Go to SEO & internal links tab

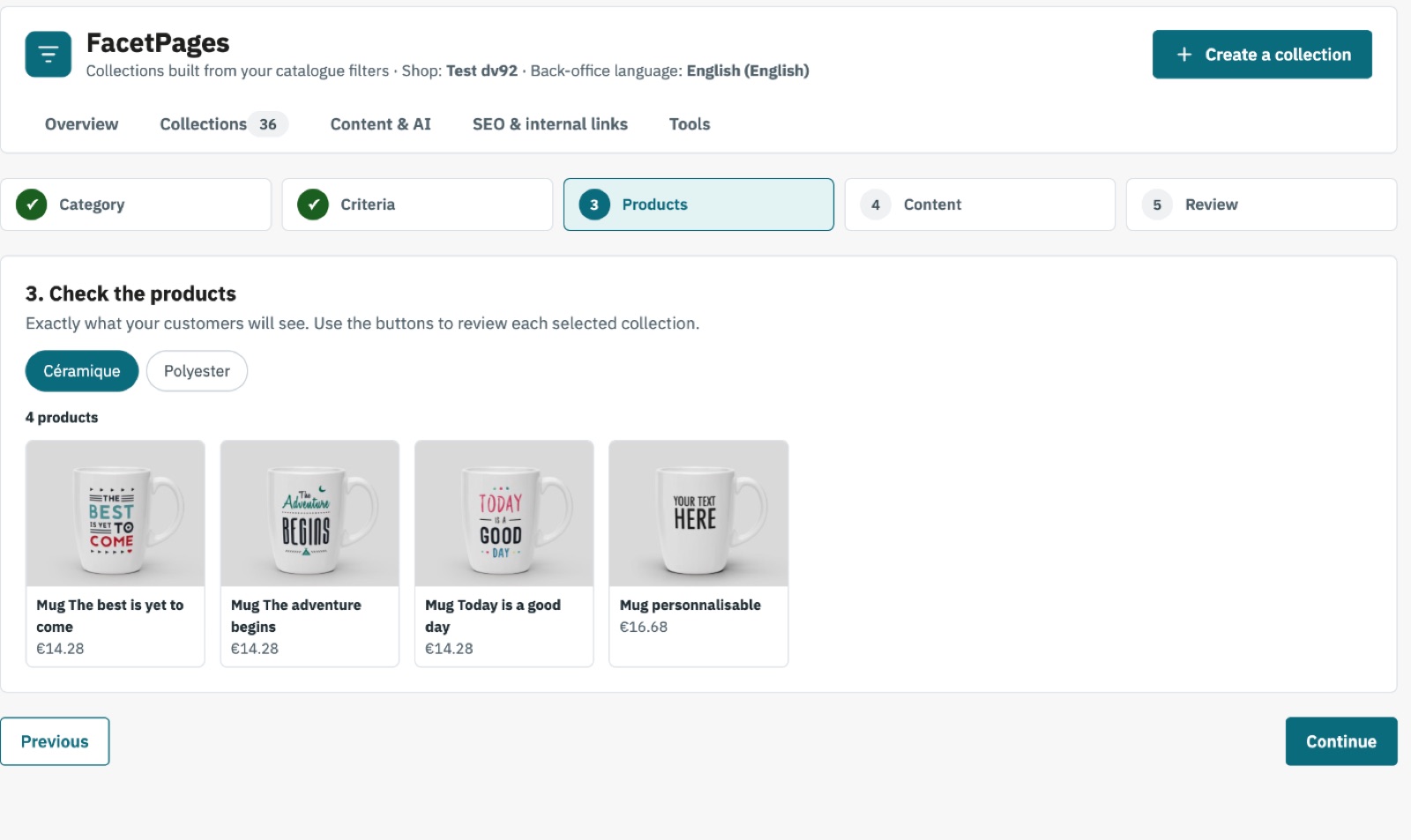tap(550, 124)
